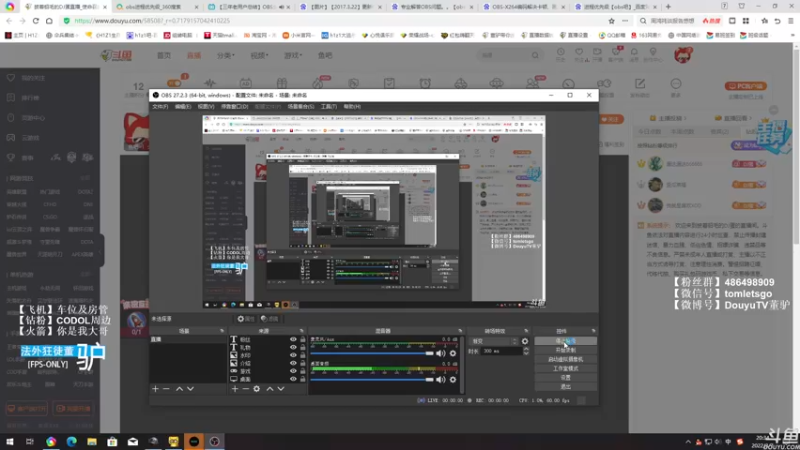The height and width of the screenshot is (450, 800).
Task: Click the transition duration 300 ms field
Action: 501,351
